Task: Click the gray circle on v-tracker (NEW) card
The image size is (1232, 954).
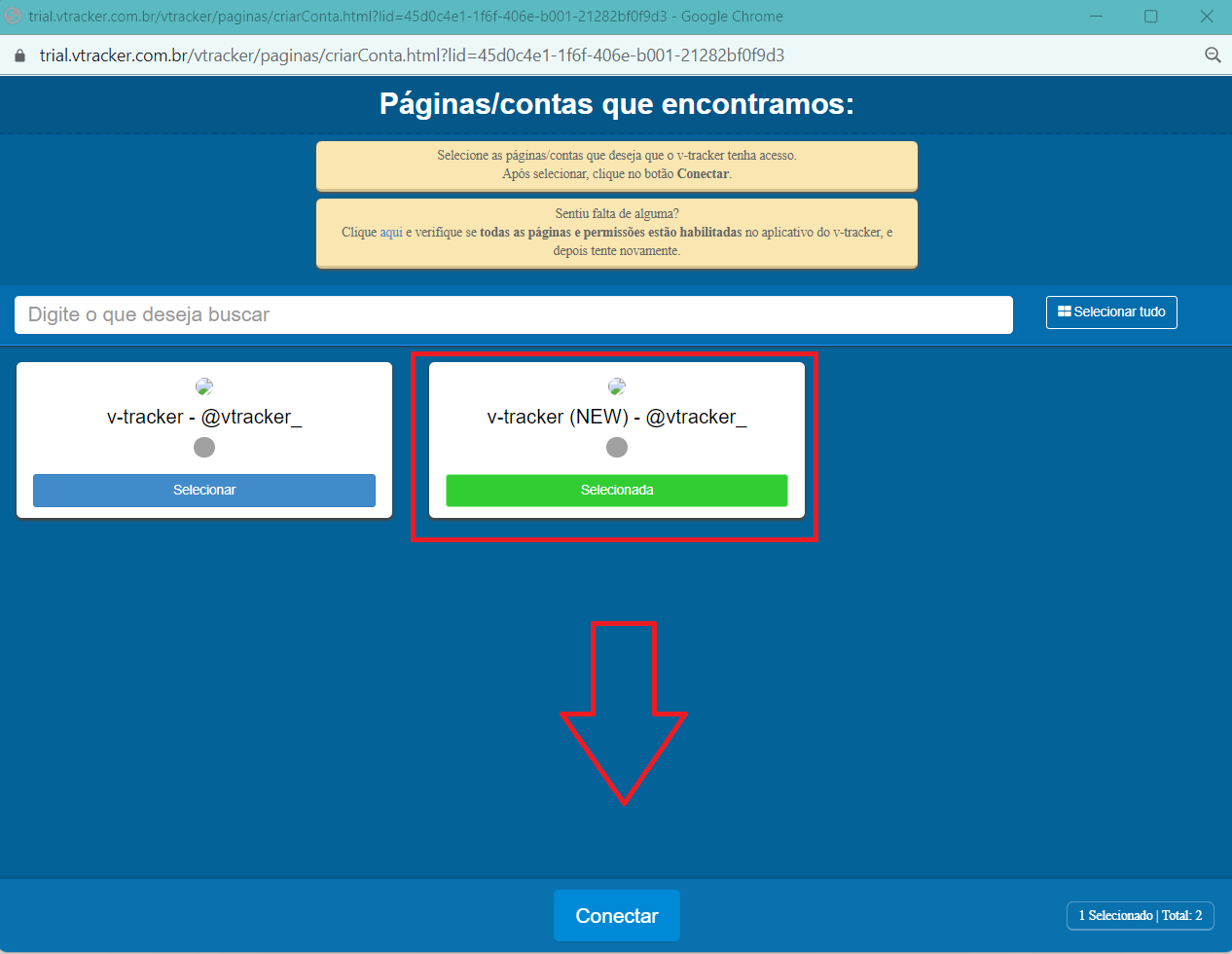Action: (617, 447)
